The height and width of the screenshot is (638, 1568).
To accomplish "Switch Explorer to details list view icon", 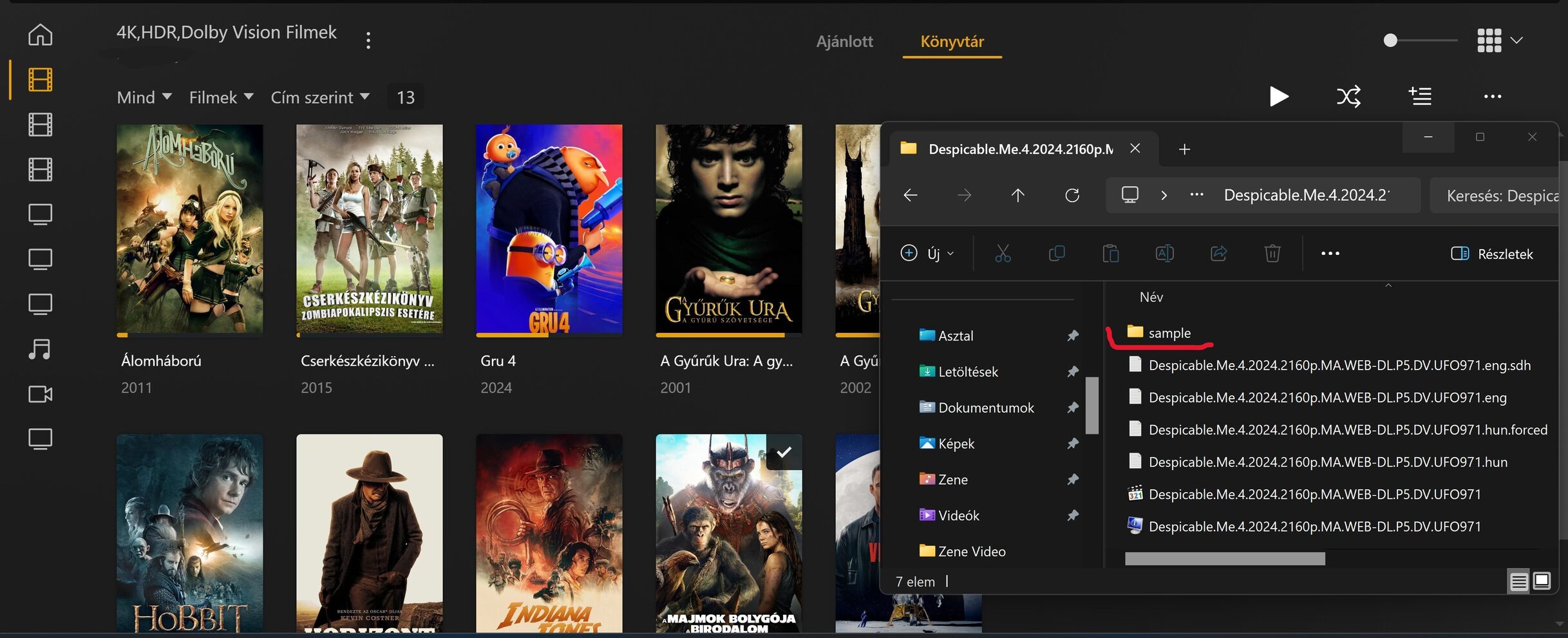I will coord(1518,582).
